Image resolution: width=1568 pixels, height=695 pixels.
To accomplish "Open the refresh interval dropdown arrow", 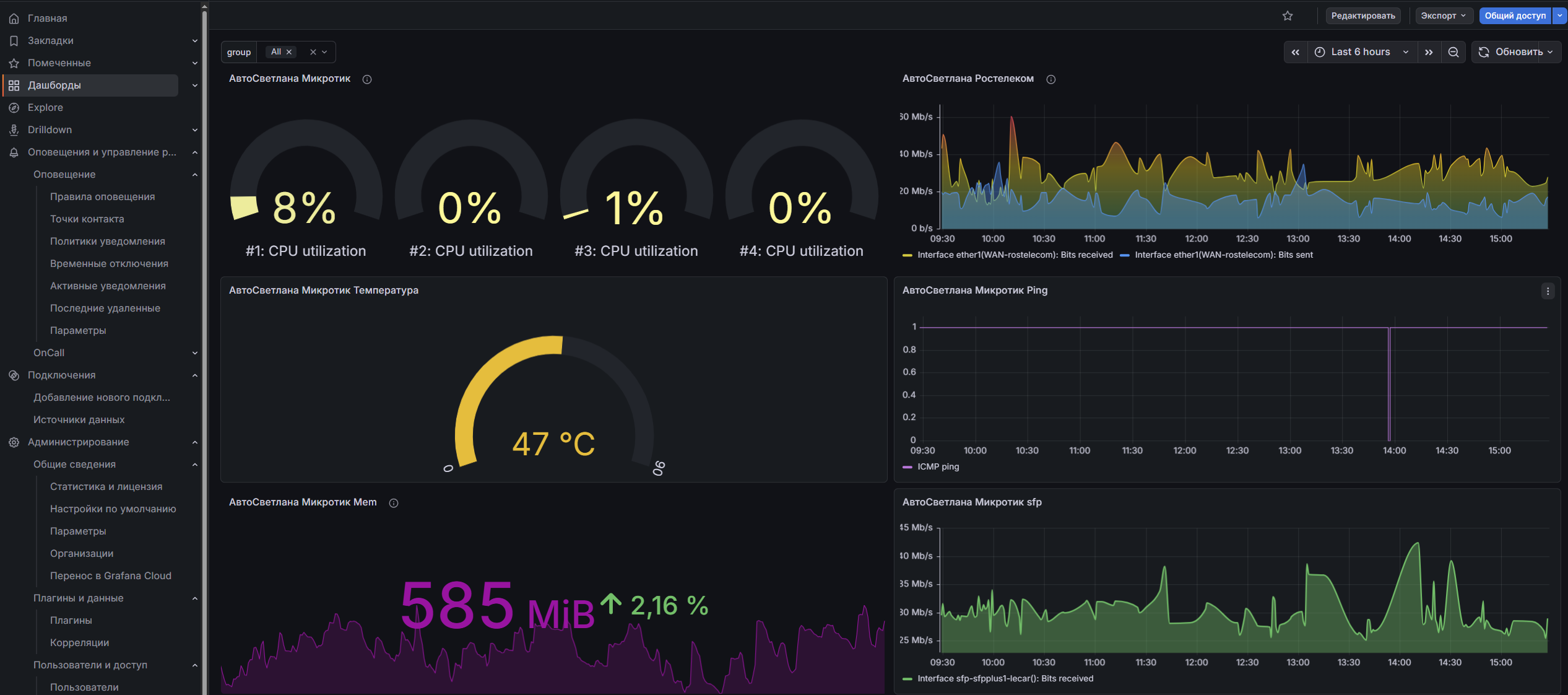I will (1550, 52).
